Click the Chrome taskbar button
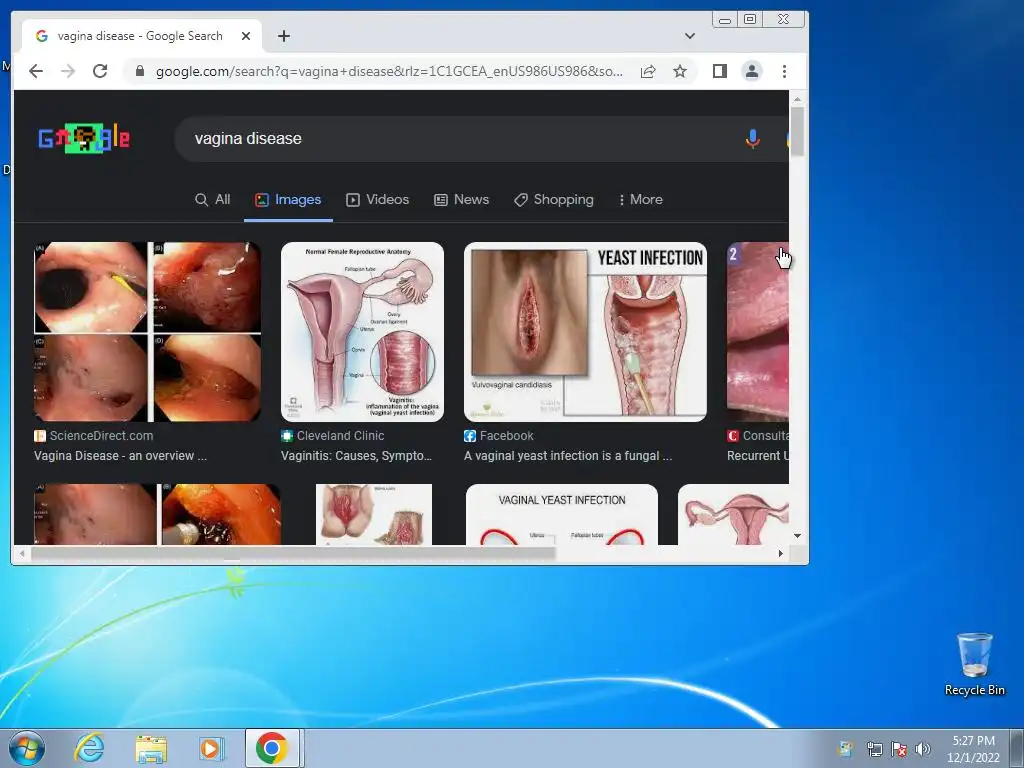The height and width of the screenshot is (768, 1024). (272, 748)
